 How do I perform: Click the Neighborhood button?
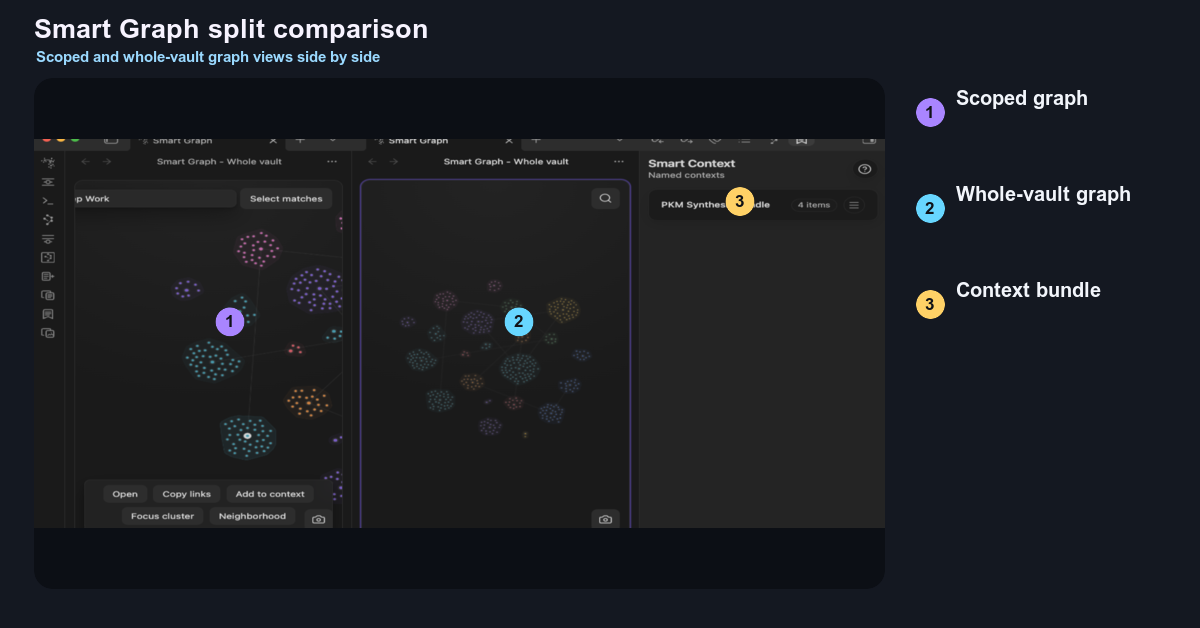point(252,516)
